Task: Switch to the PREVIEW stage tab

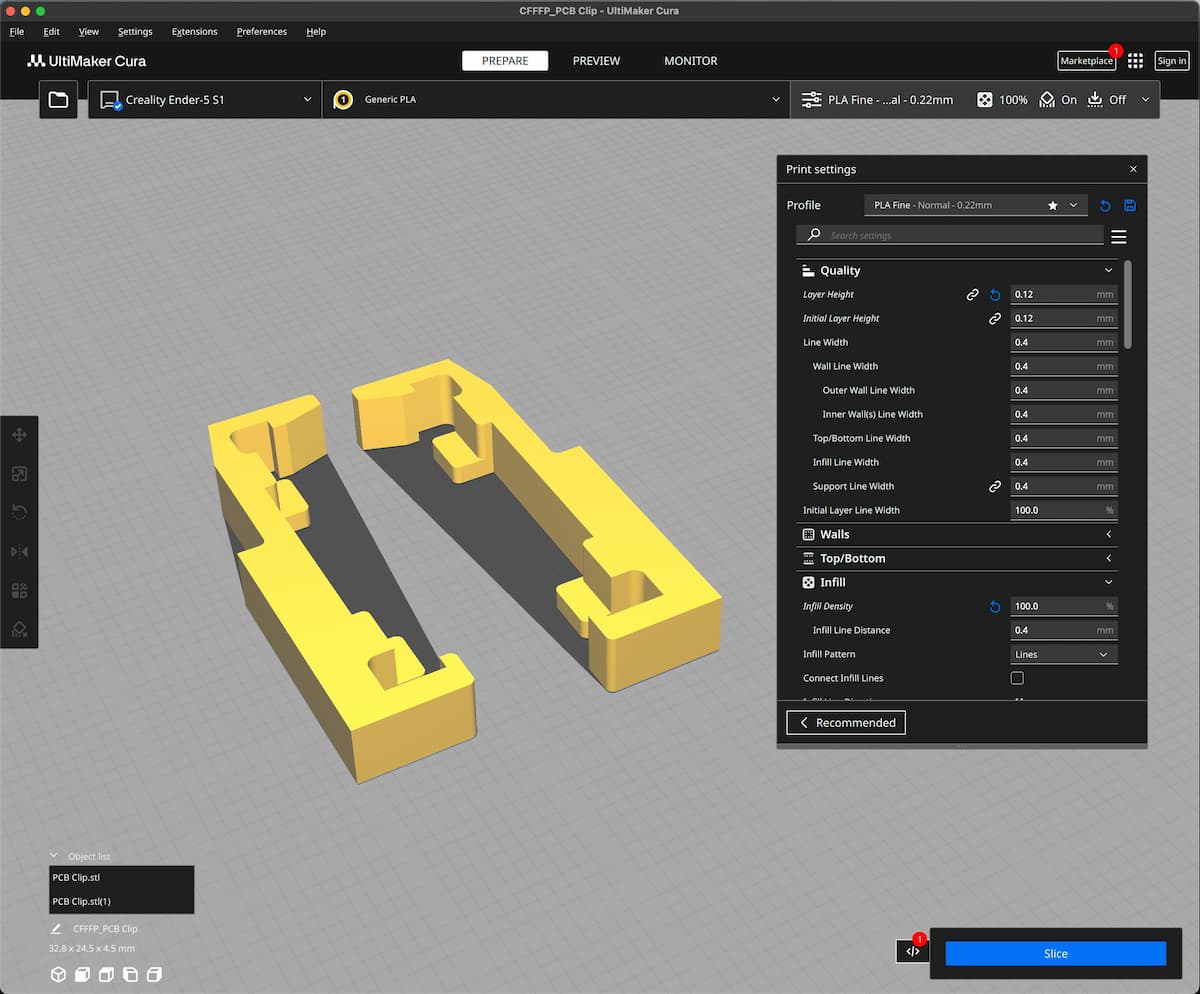Action: [x=596, y=61]
